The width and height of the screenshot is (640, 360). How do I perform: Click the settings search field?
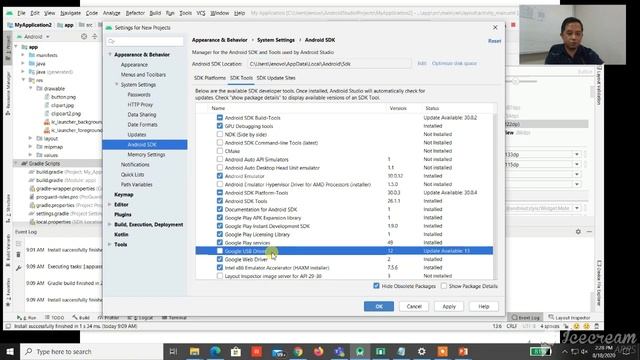tap(145, 41)
